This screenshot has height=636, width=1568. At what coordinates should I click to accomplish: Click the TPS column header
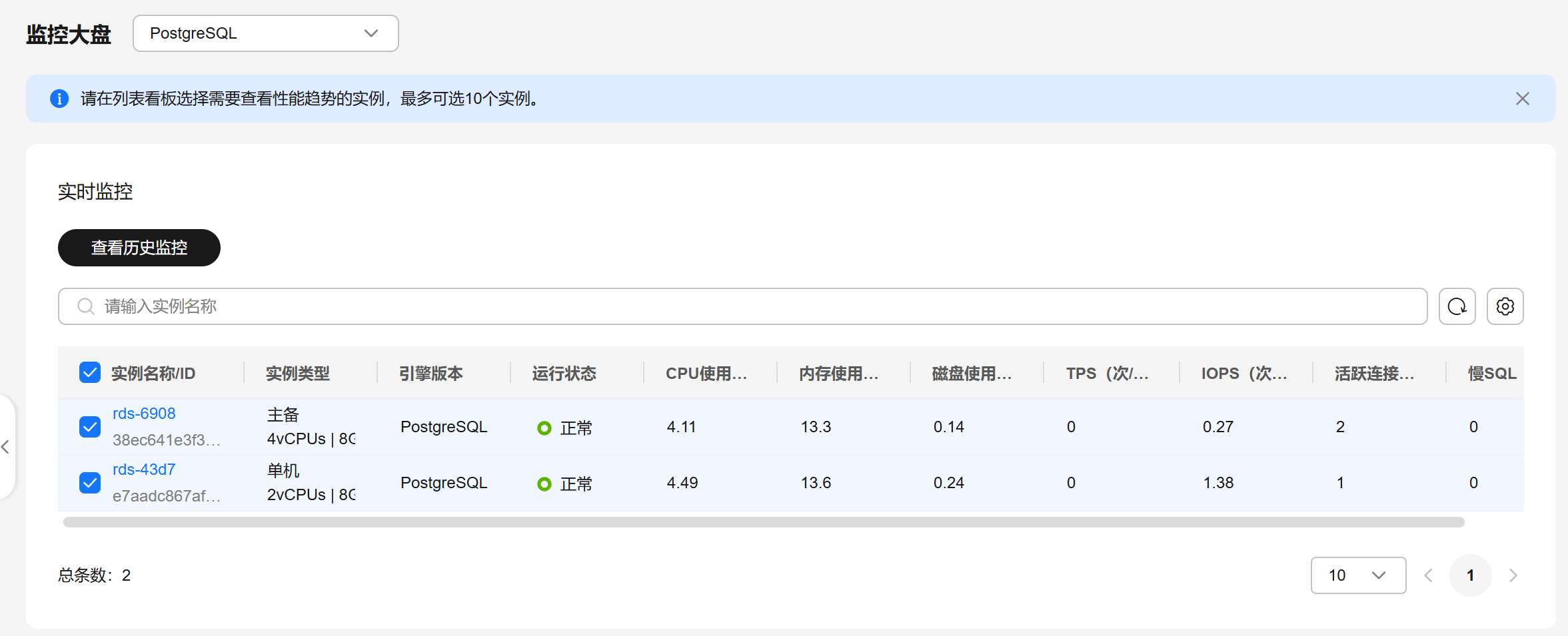1107,374
